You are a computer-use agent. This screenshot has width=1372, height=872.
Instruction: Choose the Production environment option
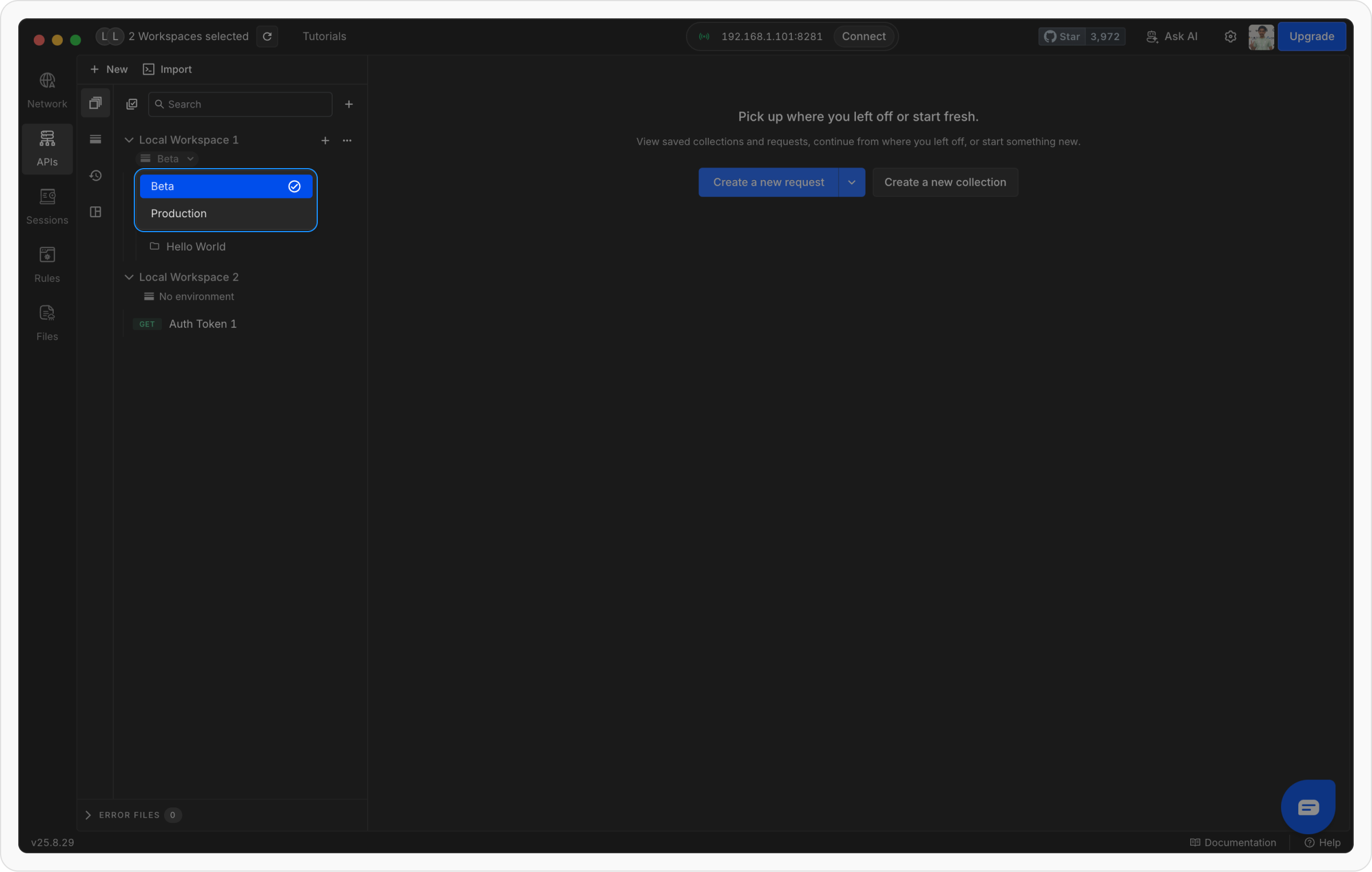point(226,213)
